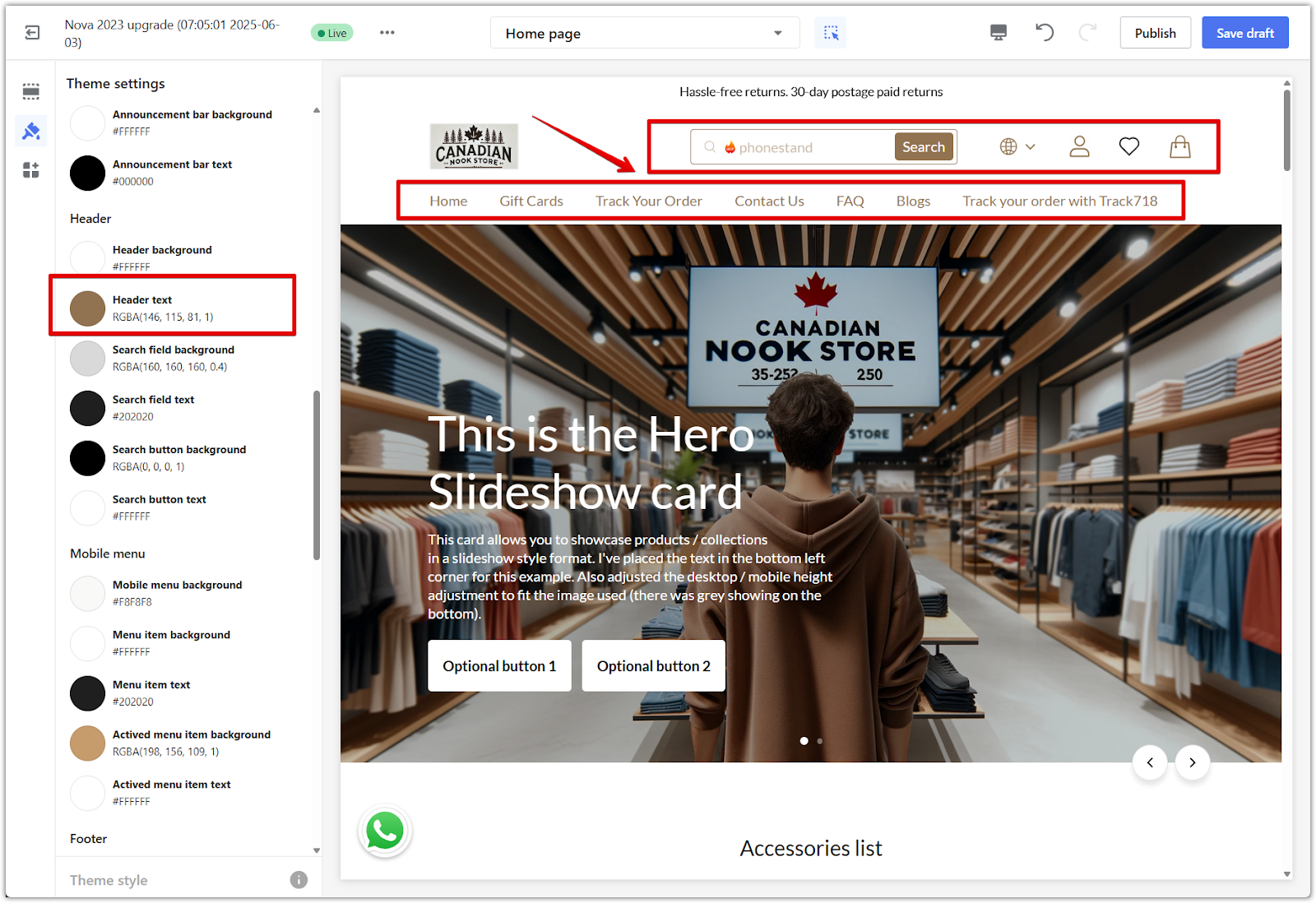Image resolution: width=1316 pixels, height=903 pixels.
Task: Click the search magnifier icon in field
Action: (710, 147)
